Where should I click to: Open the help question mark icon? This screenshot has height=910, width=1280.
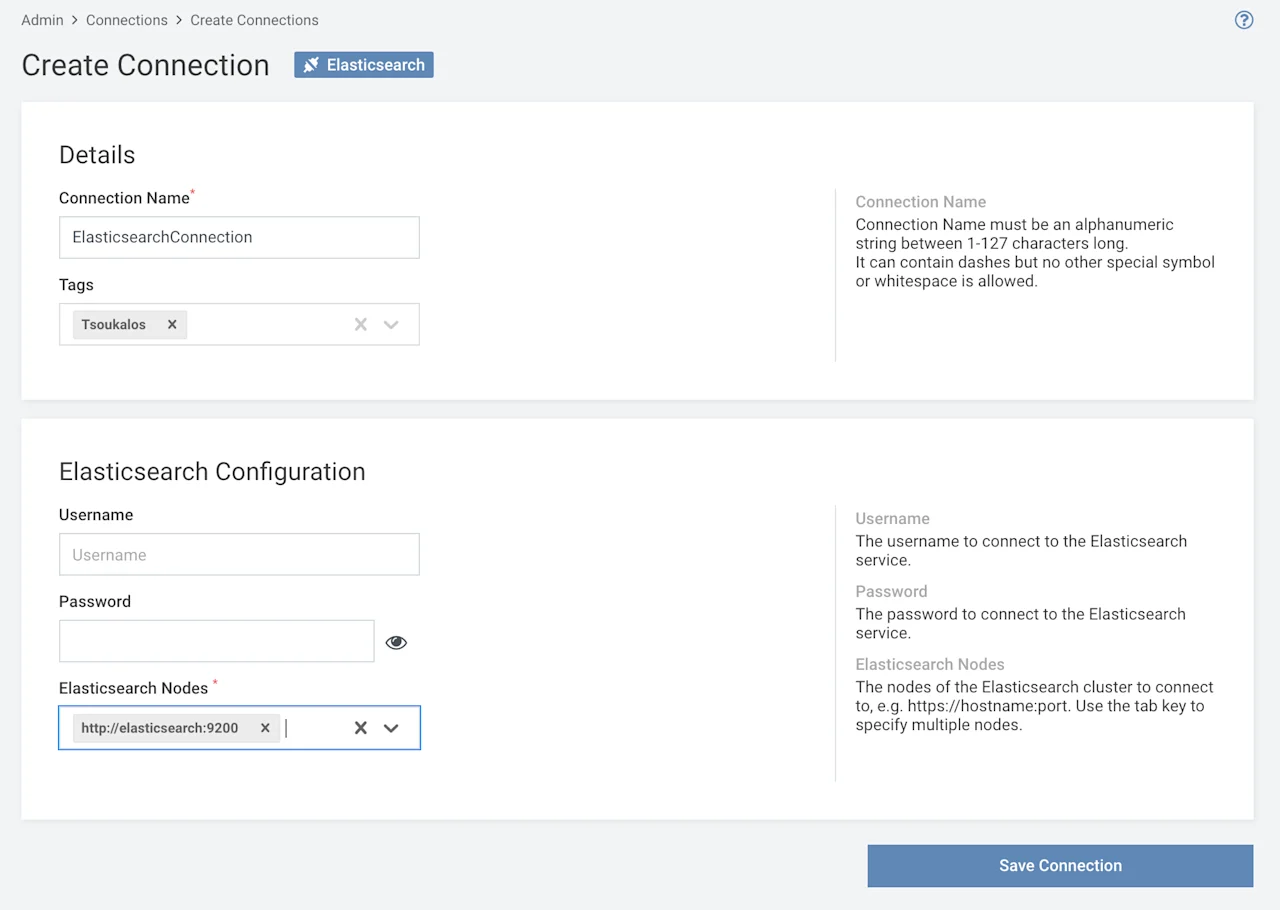(x=1243, y=20)
